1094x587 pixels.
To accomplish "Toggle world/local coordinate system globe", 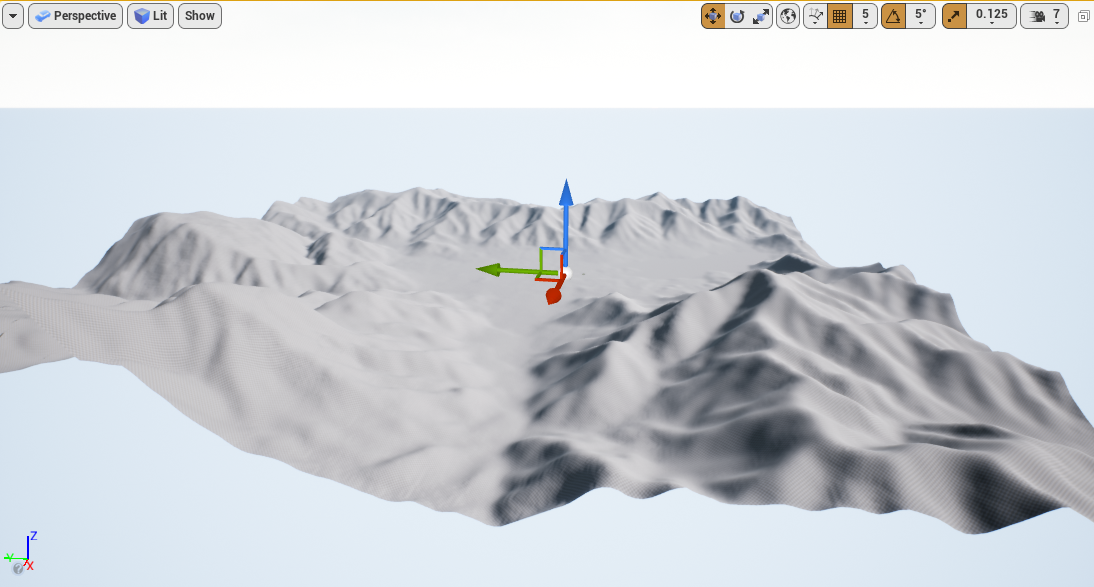I will tap(788, 15).
